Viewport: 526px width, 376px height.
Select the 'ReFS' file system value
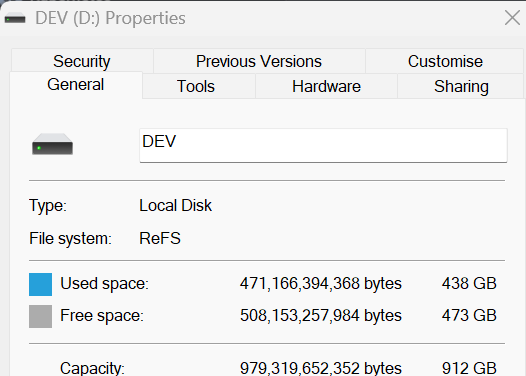point(160,238)
